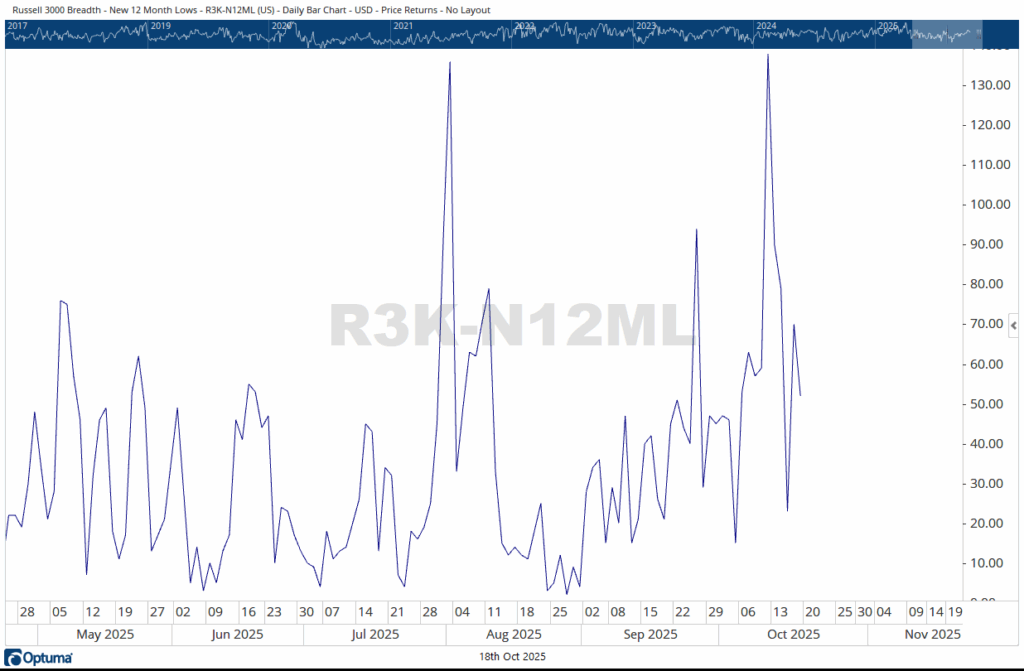Select Jul 2025 on the date axis
Viewport: 1024px width, 671px height.
pyautogui.click(x=375, y=634)
